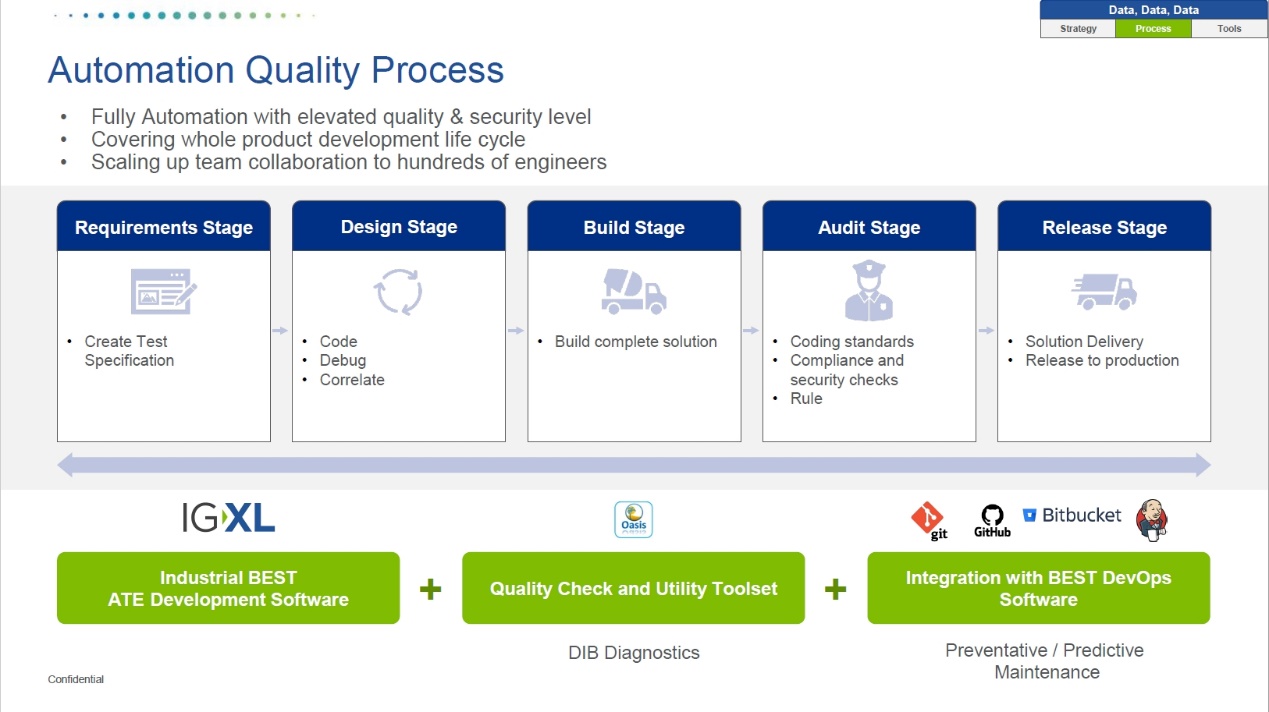
Task: Click the IG-XL logo
Action: (x=228, y=517)
